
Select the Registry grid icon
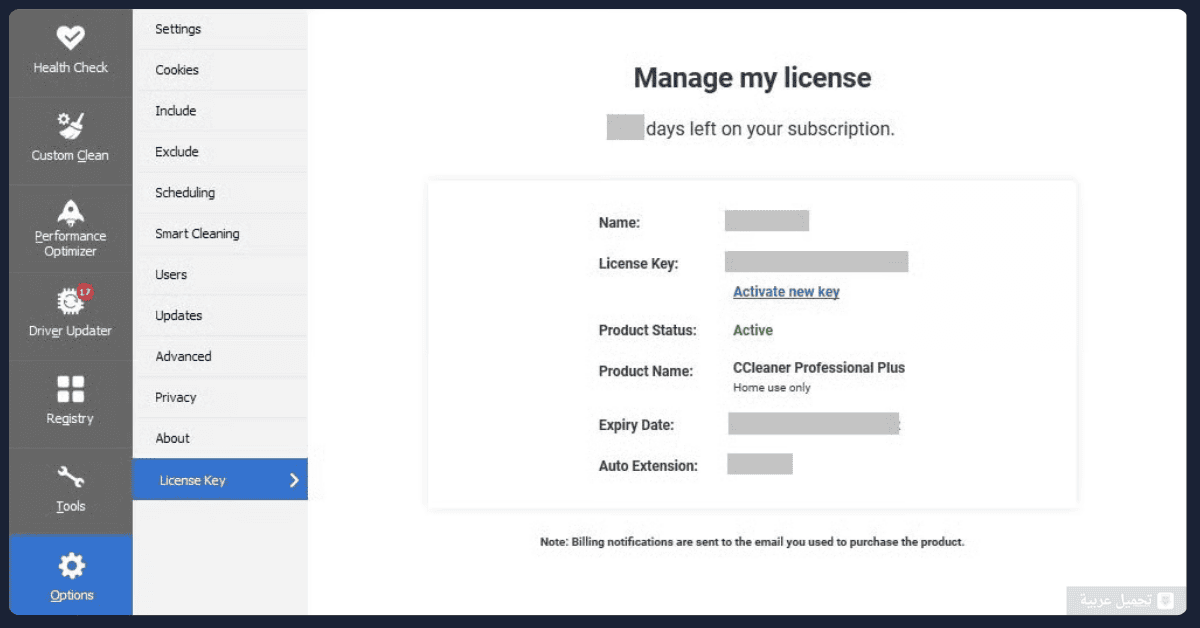point(70,389)
